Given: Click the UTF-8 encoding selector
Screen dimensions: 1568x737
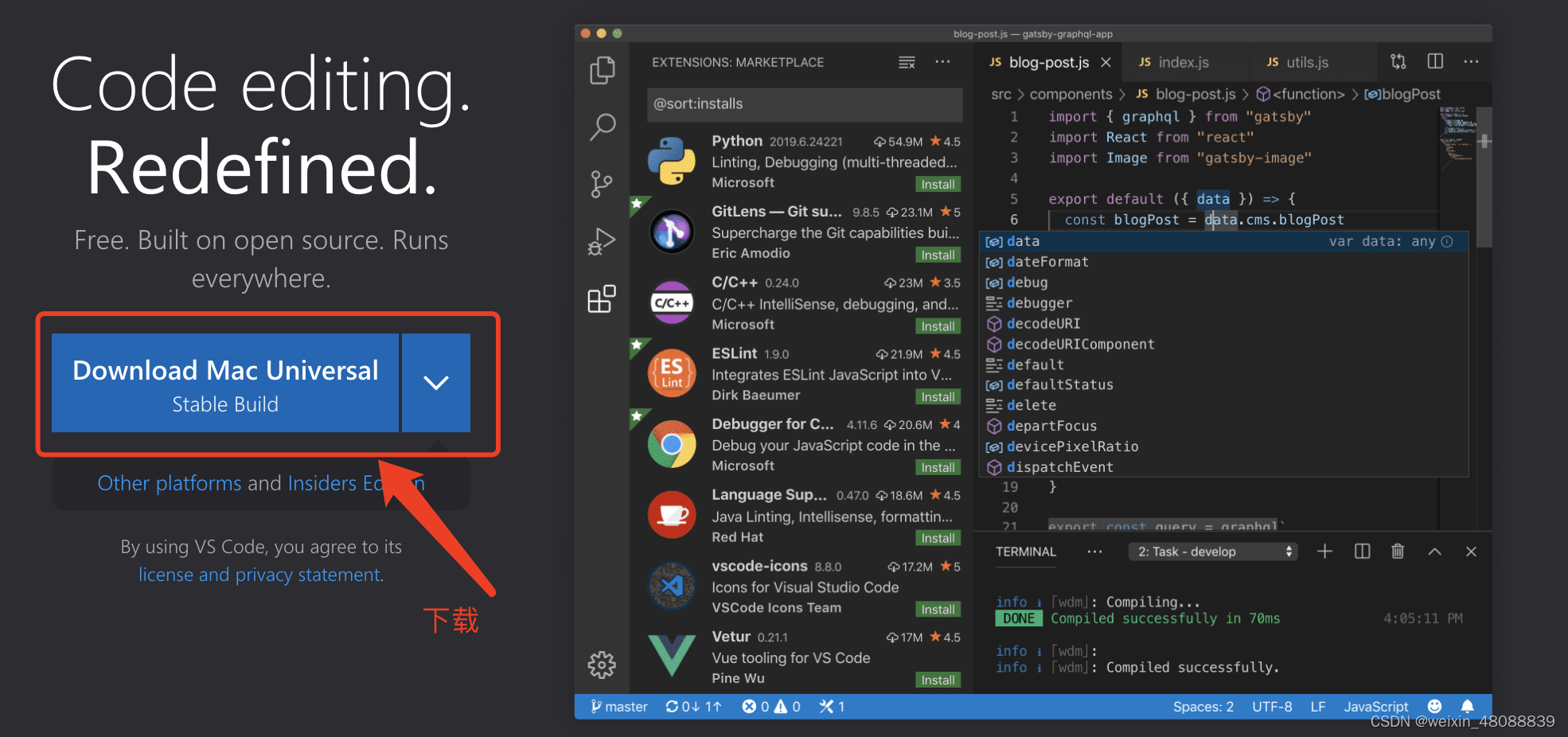Looking at the screenshot, I should [1272, 707].
